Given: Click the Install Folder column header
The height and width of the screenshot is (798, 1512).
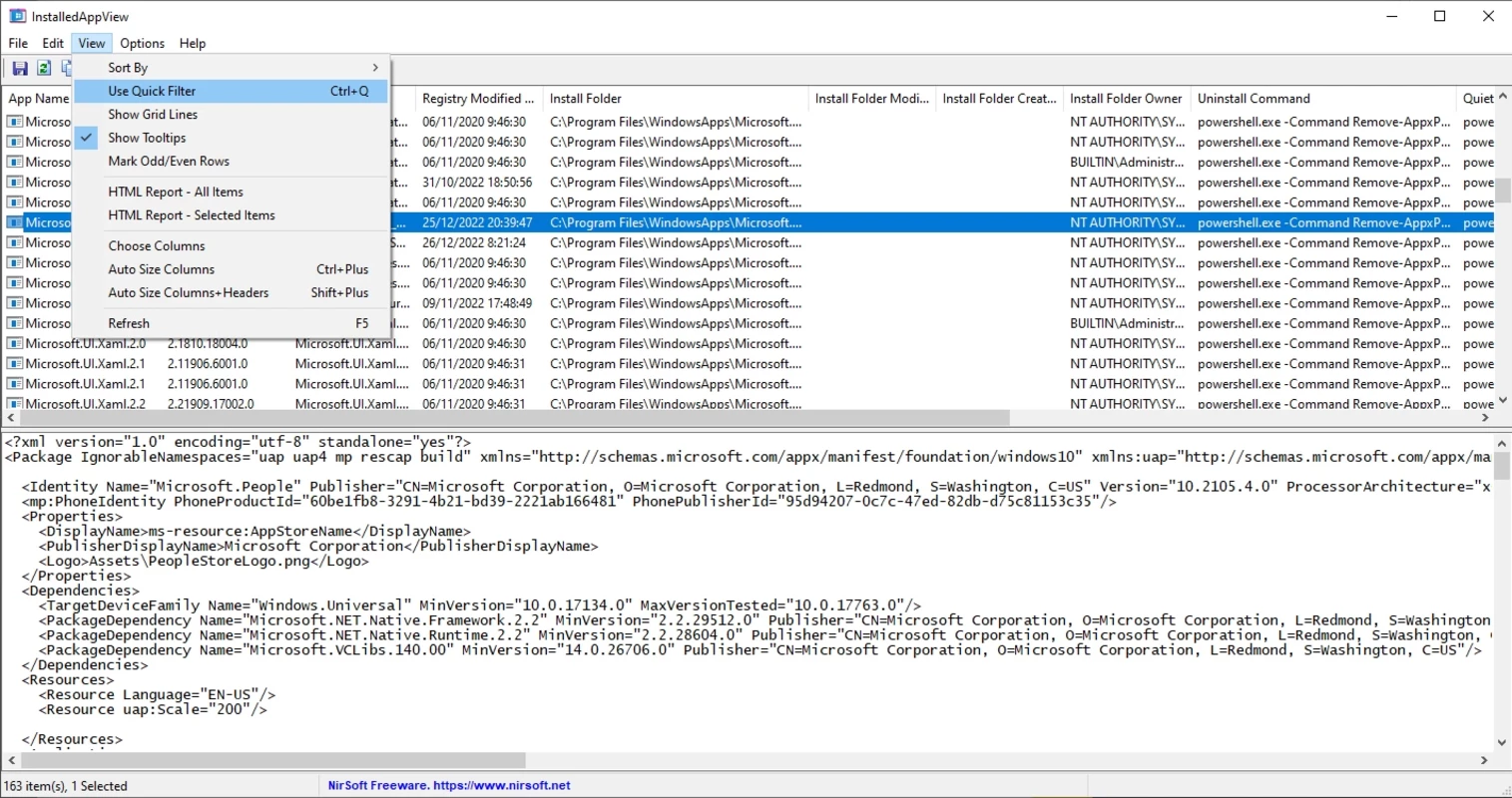Looking at the screenshot, I should click(x=675, y=98).
